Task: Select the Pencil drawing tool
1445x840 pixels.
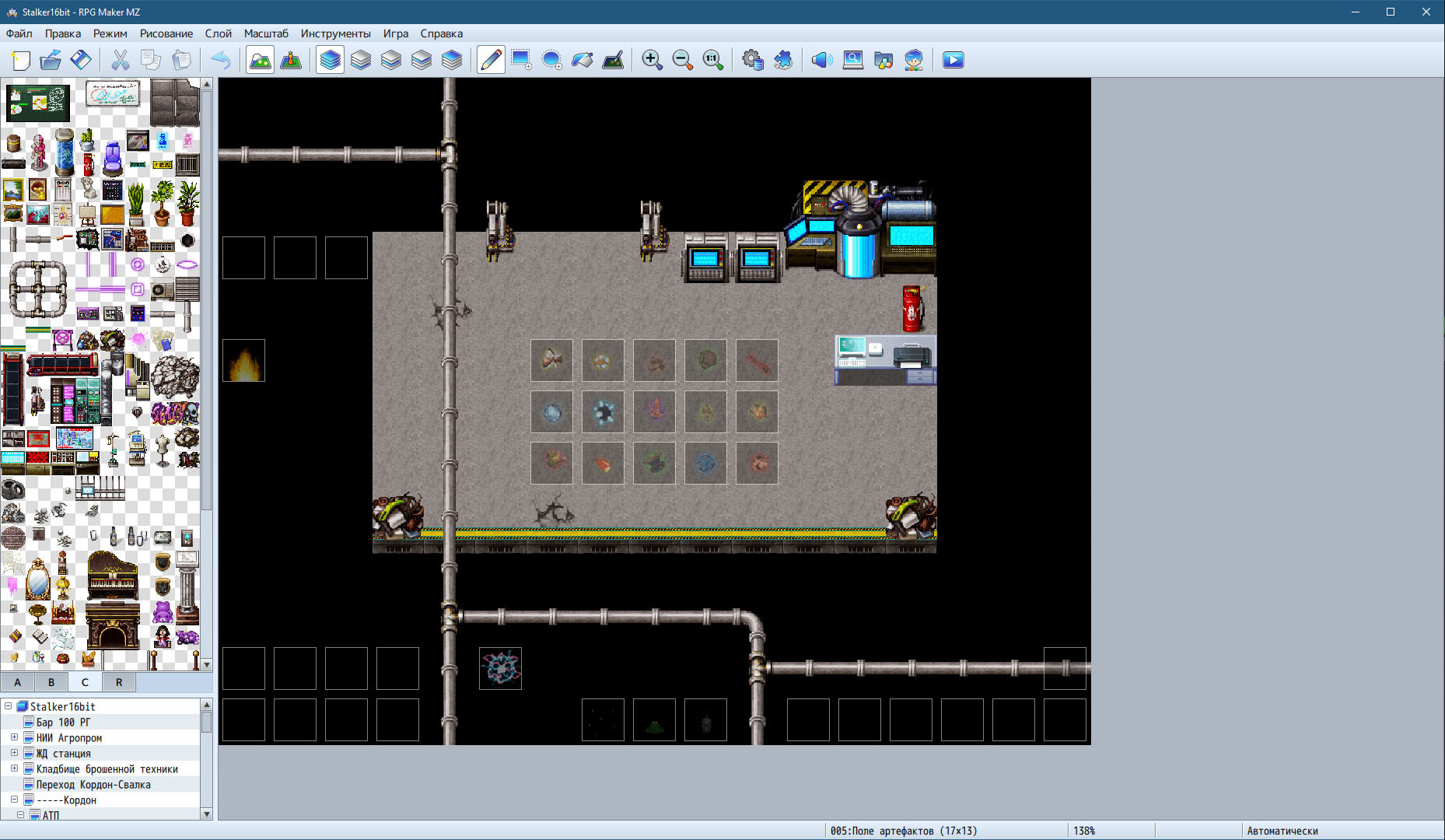Action: tap(491, 60)
